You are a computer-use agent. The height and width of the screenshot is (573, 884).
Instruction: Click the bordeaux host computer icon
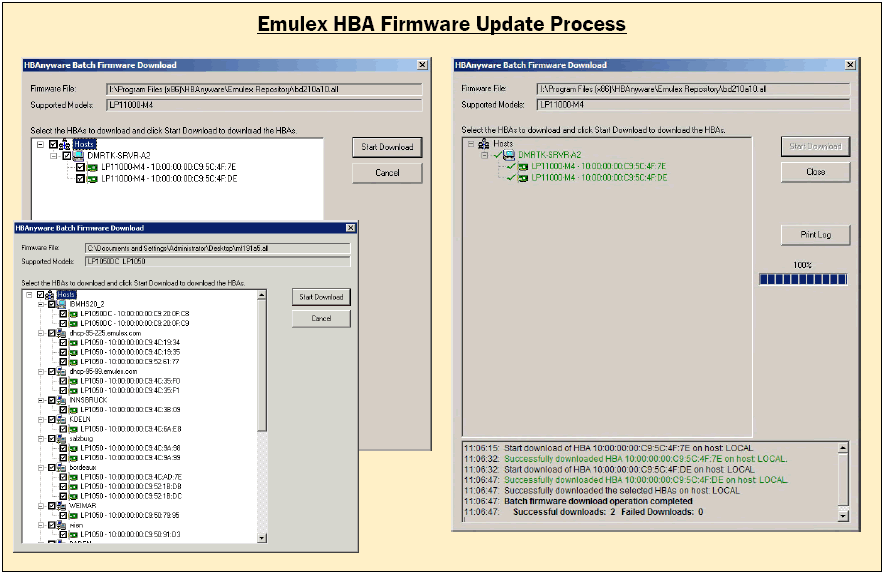point(61,467)
